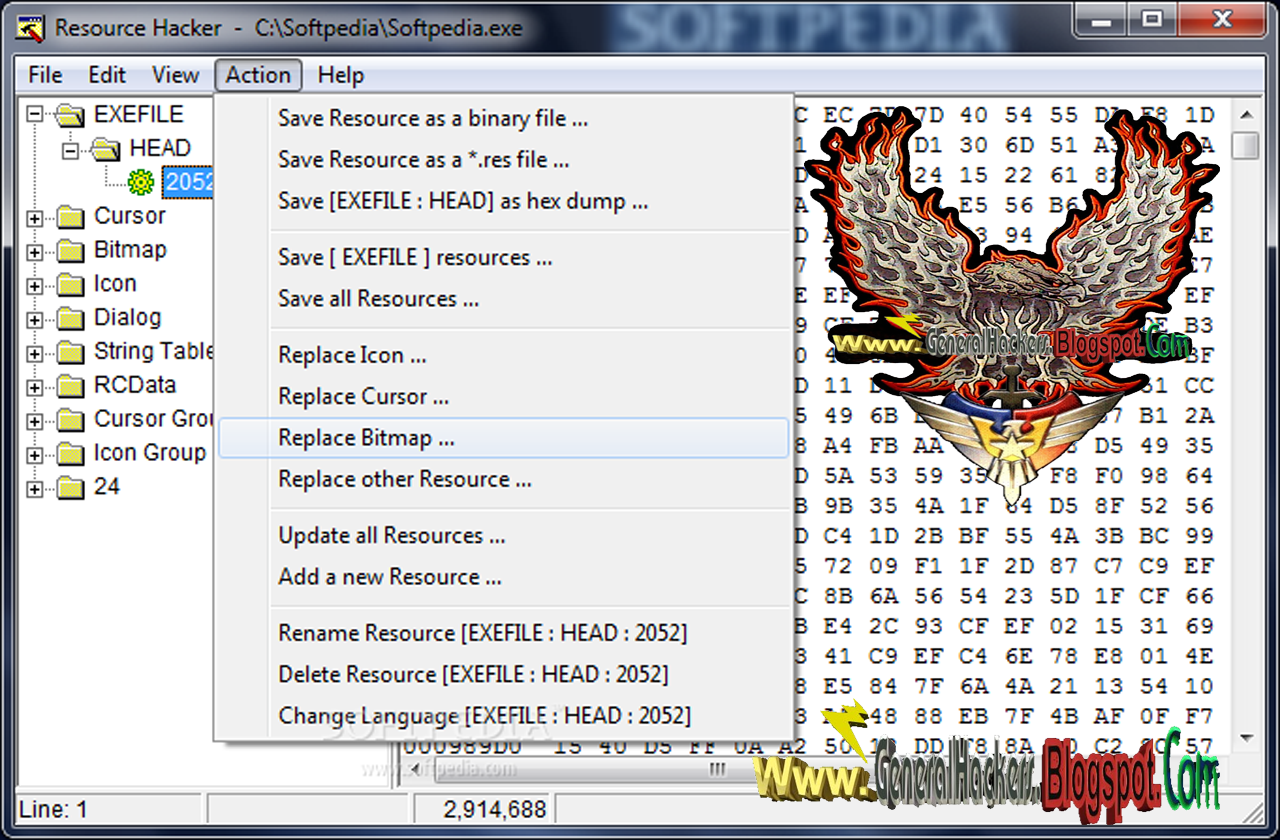Click the Resource Hacker title bar icon

(32, 28)
